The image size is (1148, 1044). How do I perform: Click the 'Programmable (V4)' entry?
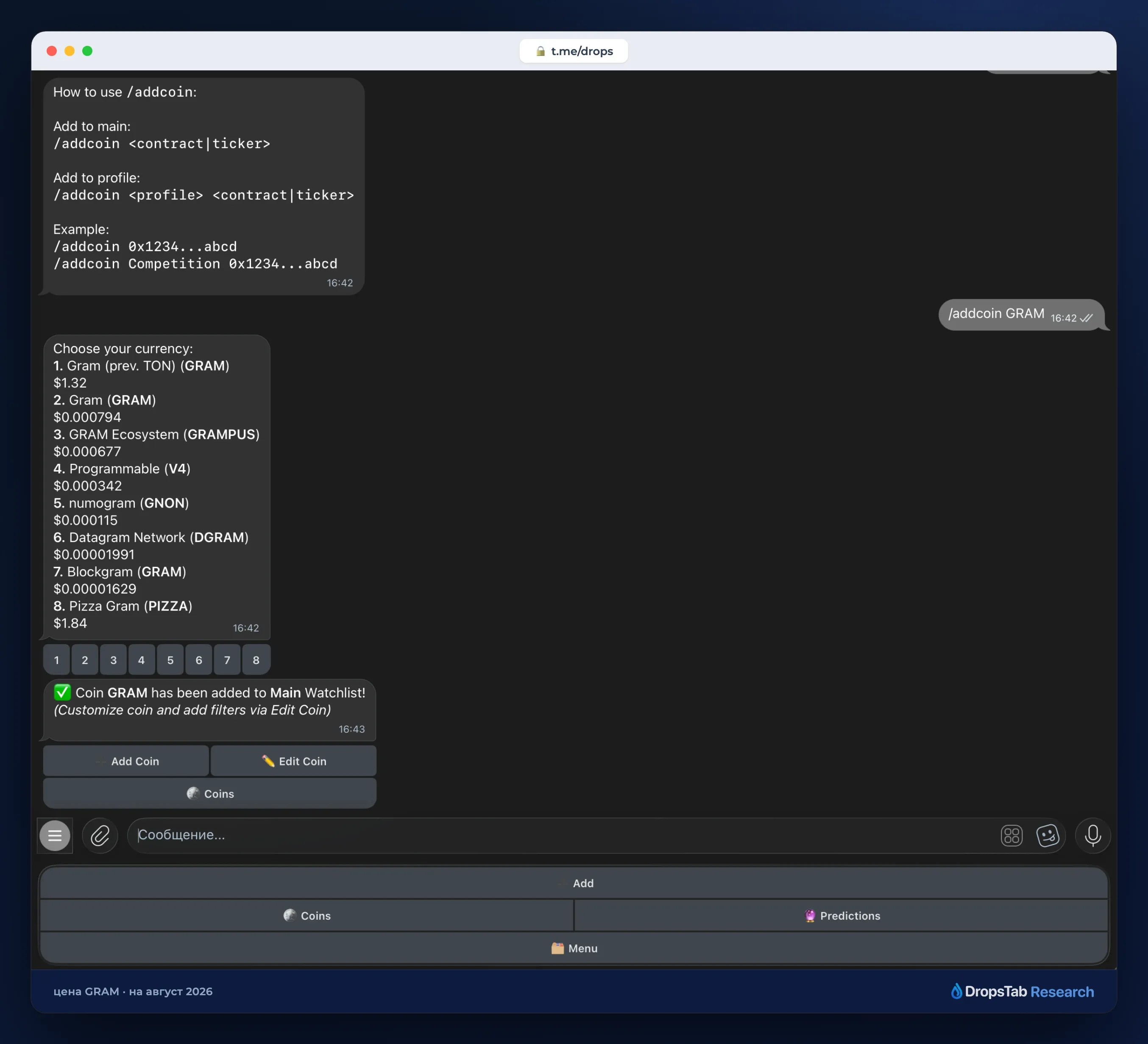[x=122, y=469]
